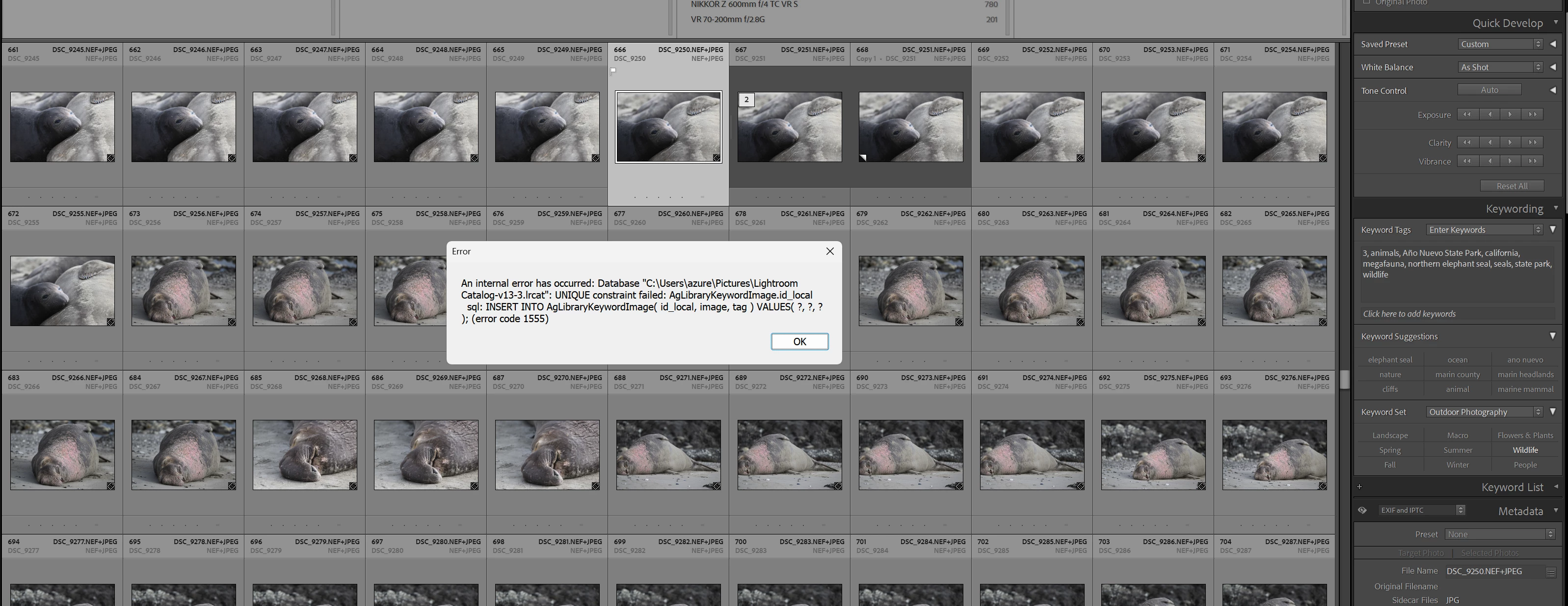Viewport: 1568px width, 606px height.
Task: Decrease Clarity by one small step
Action: click(1489, 142)
